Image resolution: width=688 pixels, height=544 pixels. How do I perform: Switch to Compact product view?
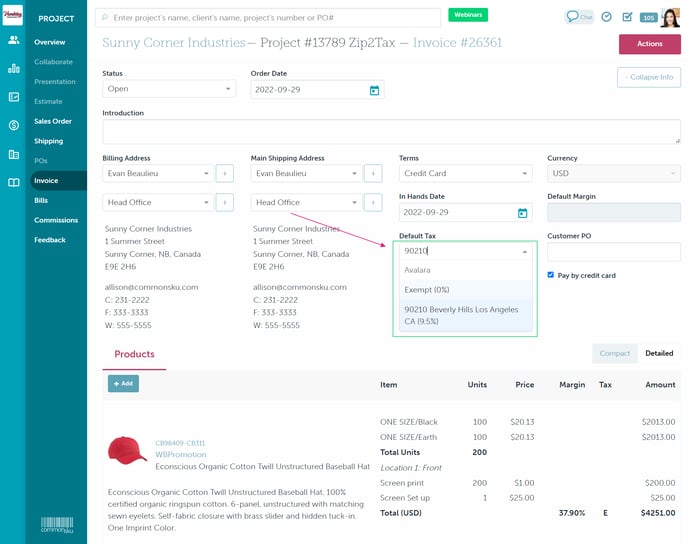tap(614, 353)
